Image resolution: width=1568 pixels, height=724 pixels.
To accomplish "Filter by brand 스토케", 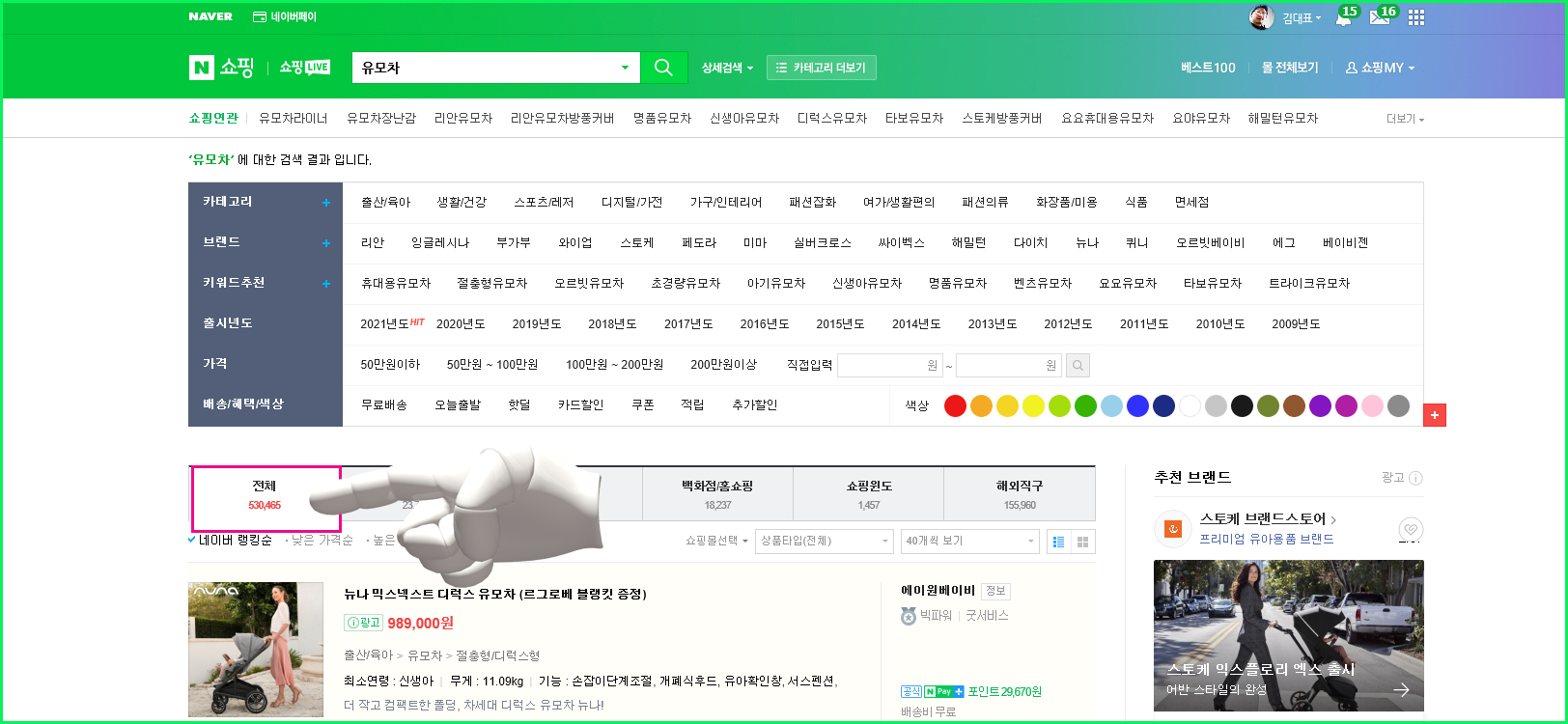I will click(x=637, y=243).
